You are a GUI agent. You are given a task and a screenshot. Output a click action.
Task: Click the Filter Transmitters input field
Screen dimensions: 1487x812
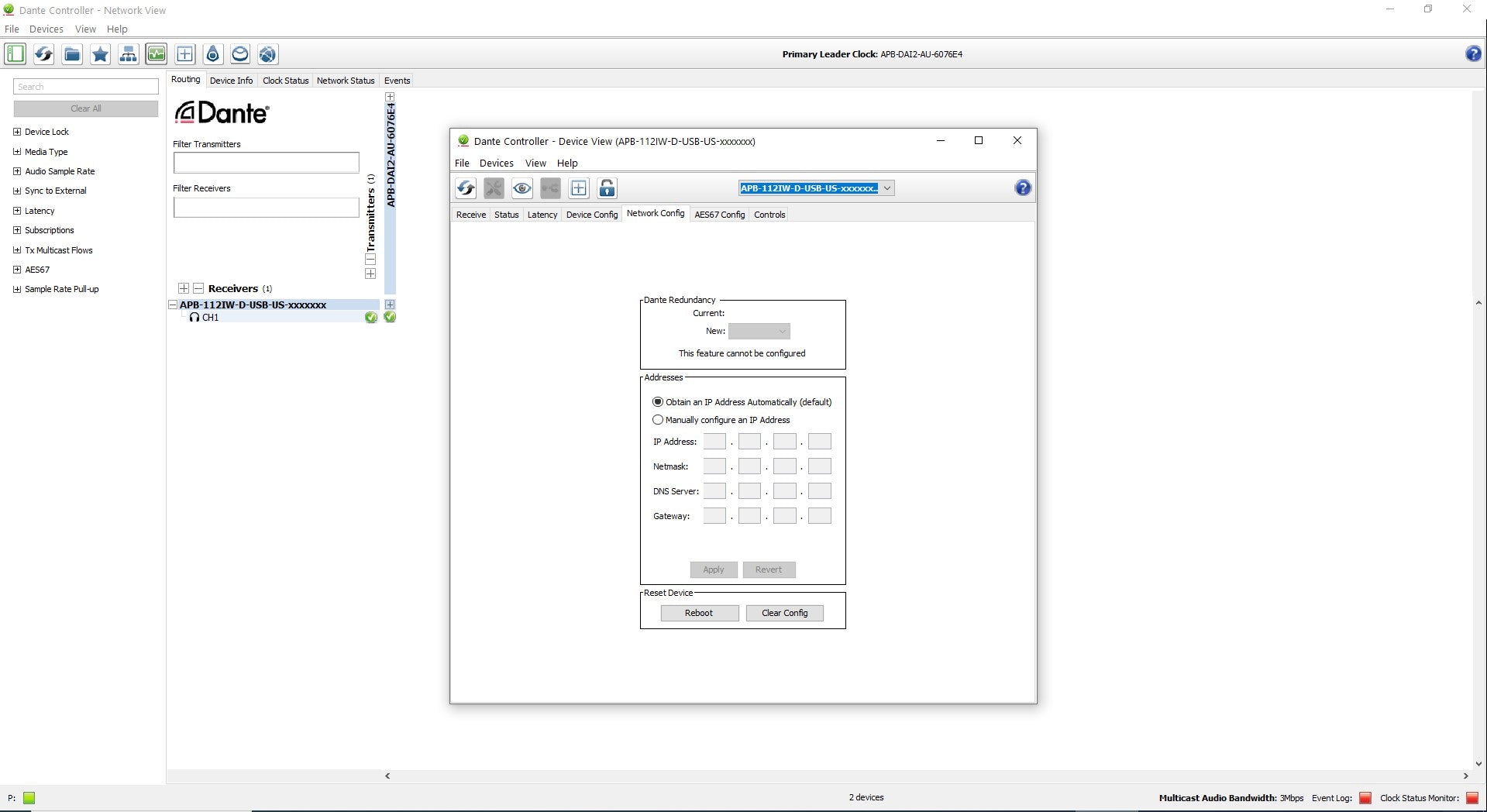266,163
